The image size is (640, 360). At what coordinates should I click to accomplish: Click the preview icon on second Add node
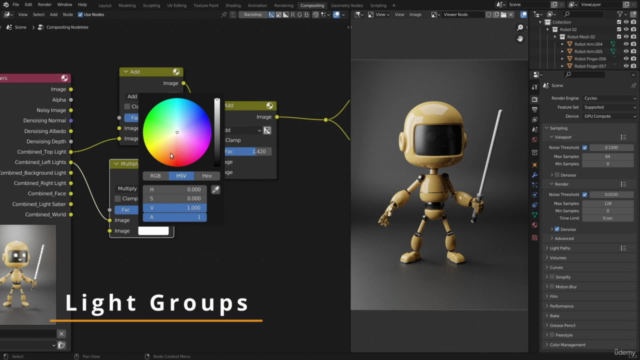click(269, 106)
